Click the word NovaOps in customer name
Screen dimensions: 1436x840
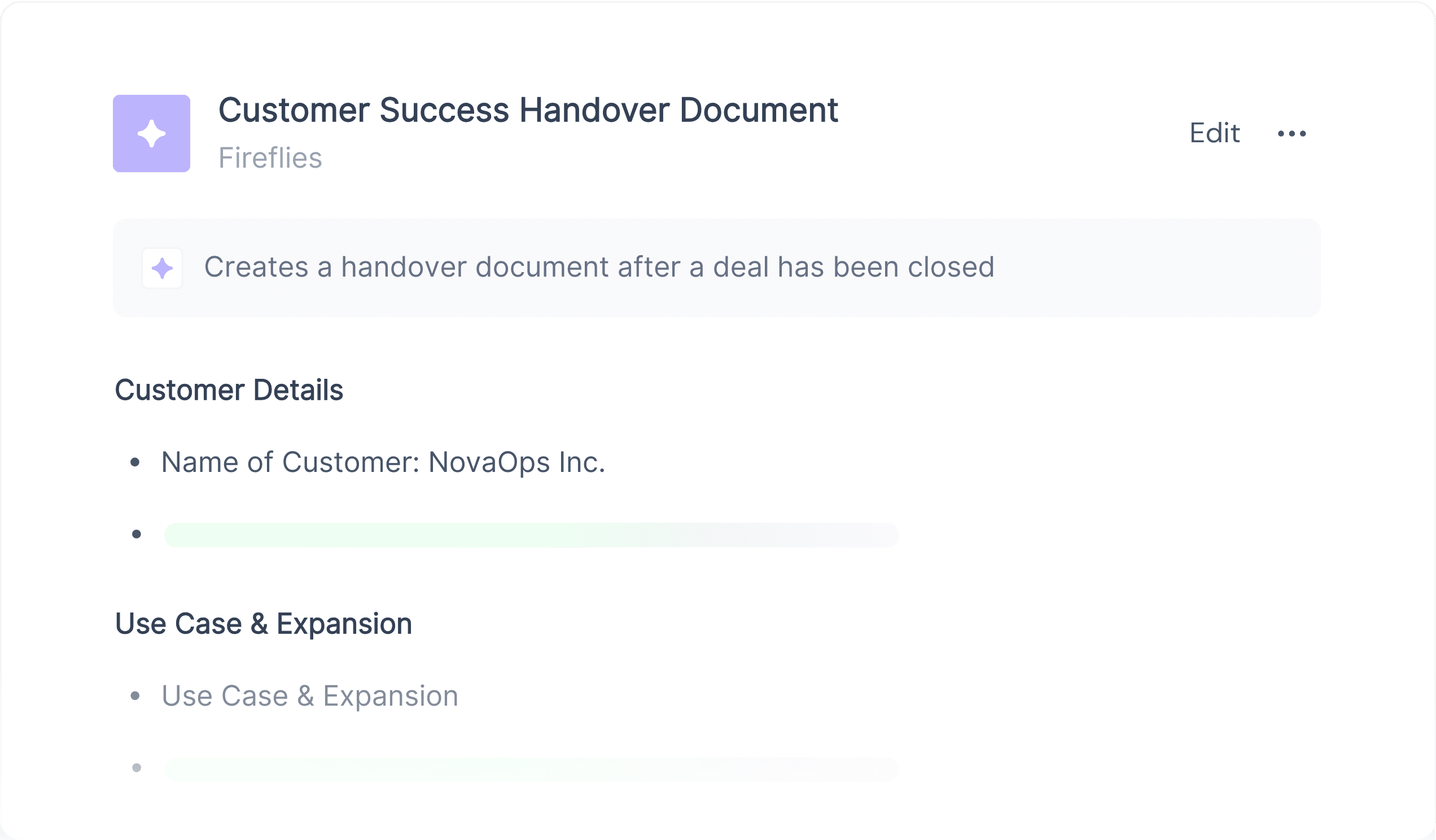coord(489,462)
